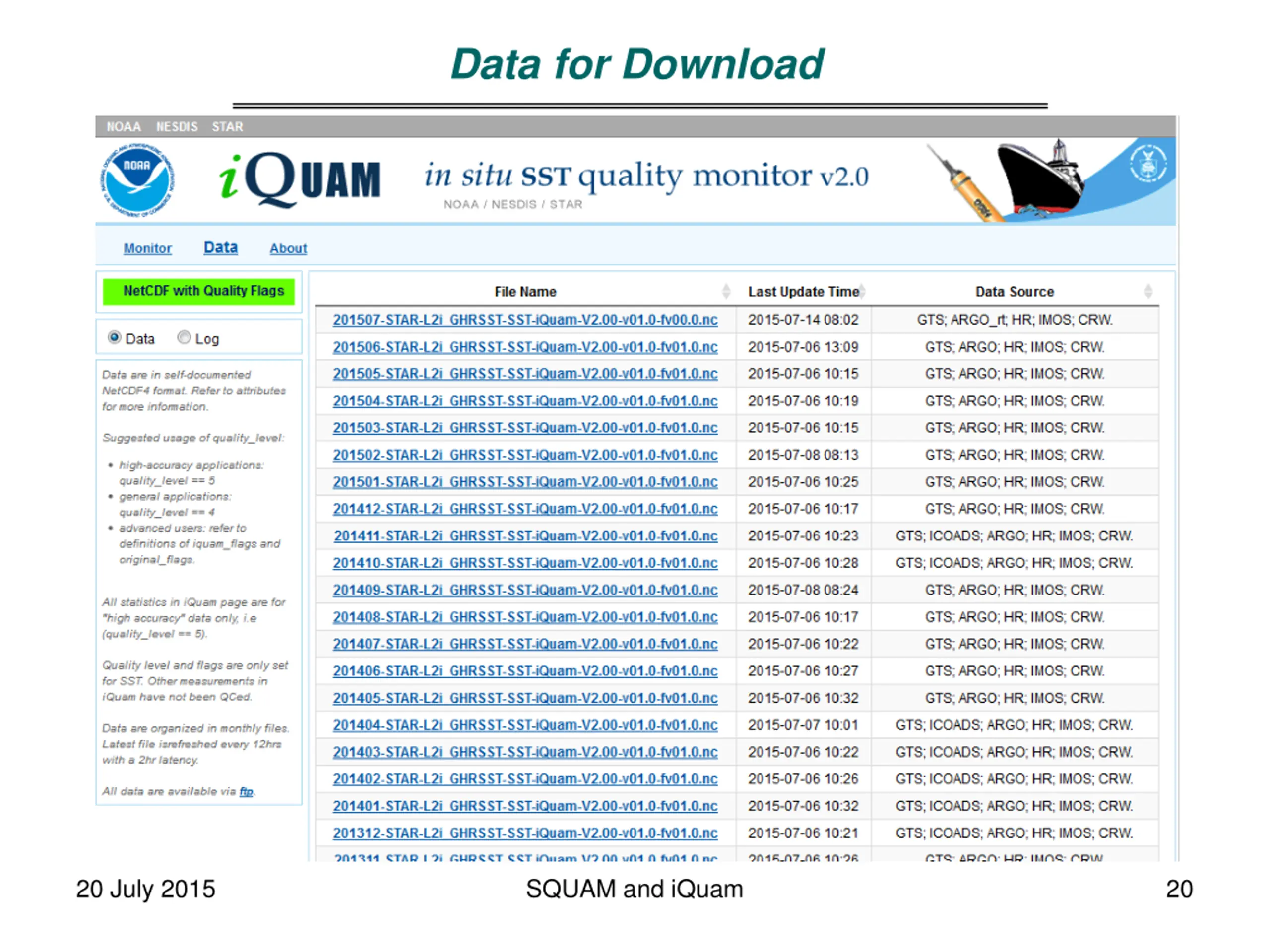Image resolution: width=1270 pixels, height=952 pixels.
Task: Download the 201504 iQuam netCDF file
Action: (525, 401)
